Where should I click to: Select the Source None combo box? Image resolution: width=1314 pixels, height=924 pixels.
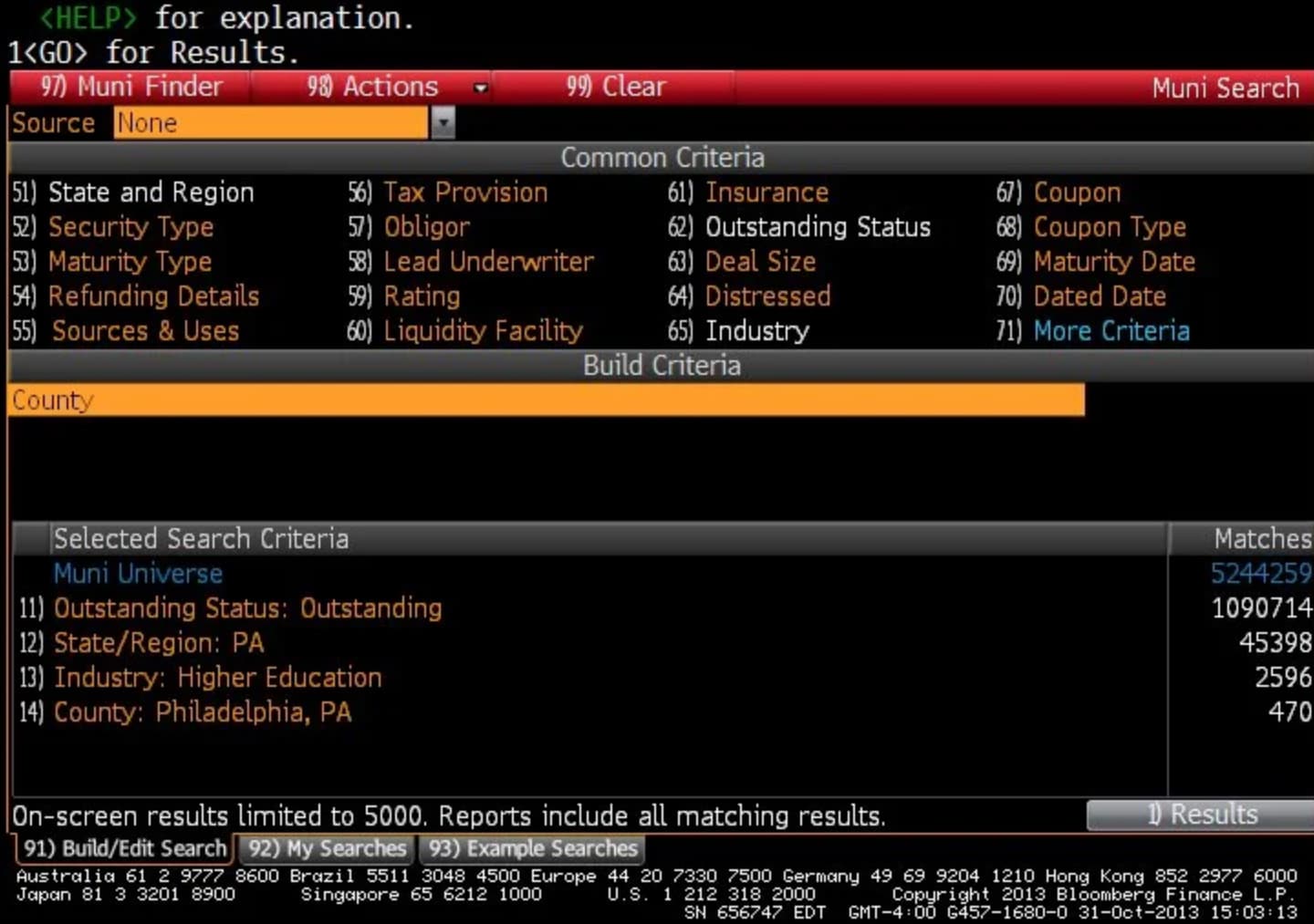click(x=270, y=123)
